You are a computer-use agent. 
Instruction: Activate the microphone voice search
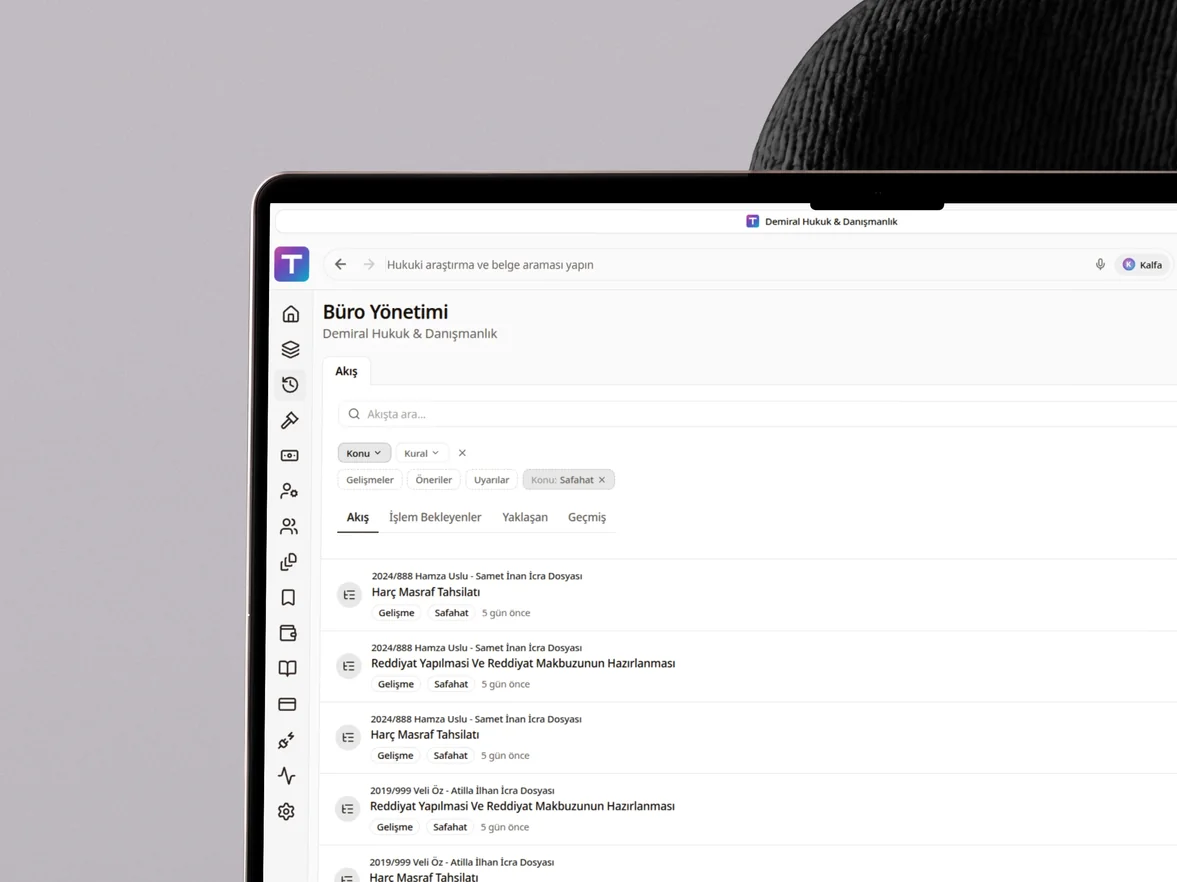click(1100, 264)
